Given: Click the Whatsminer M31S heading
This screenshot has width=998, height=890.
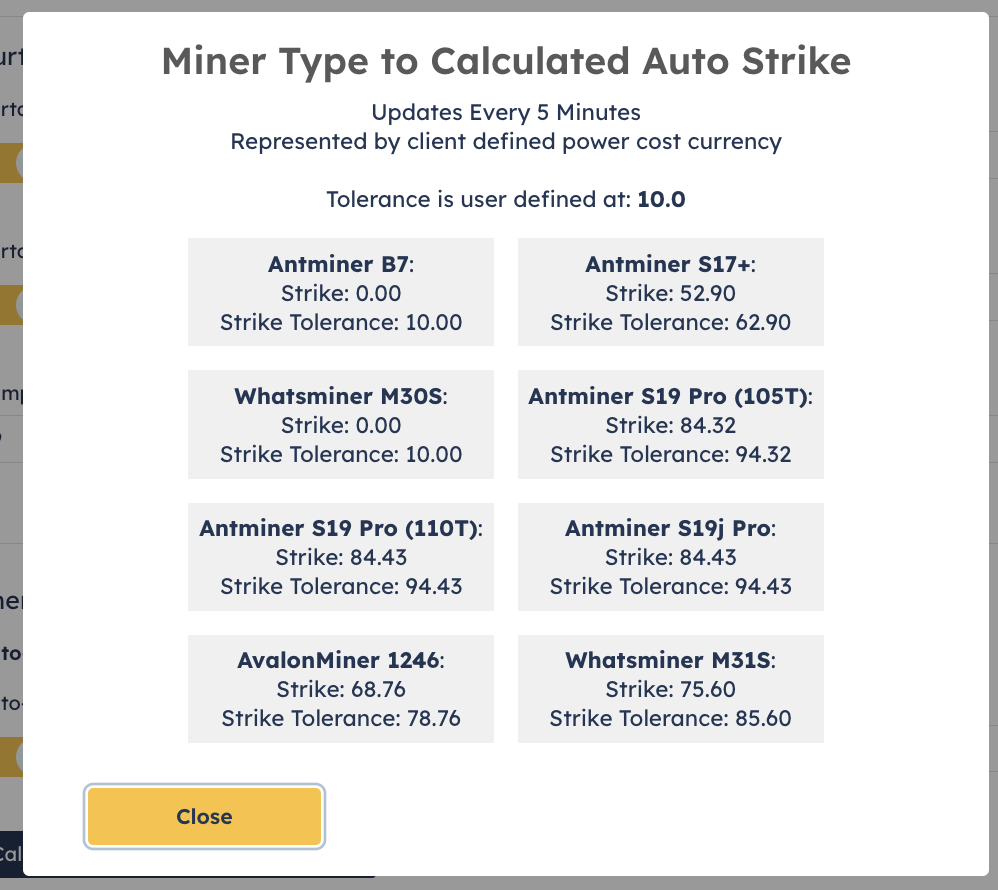Looking at the screenshot, I should 669,661.
